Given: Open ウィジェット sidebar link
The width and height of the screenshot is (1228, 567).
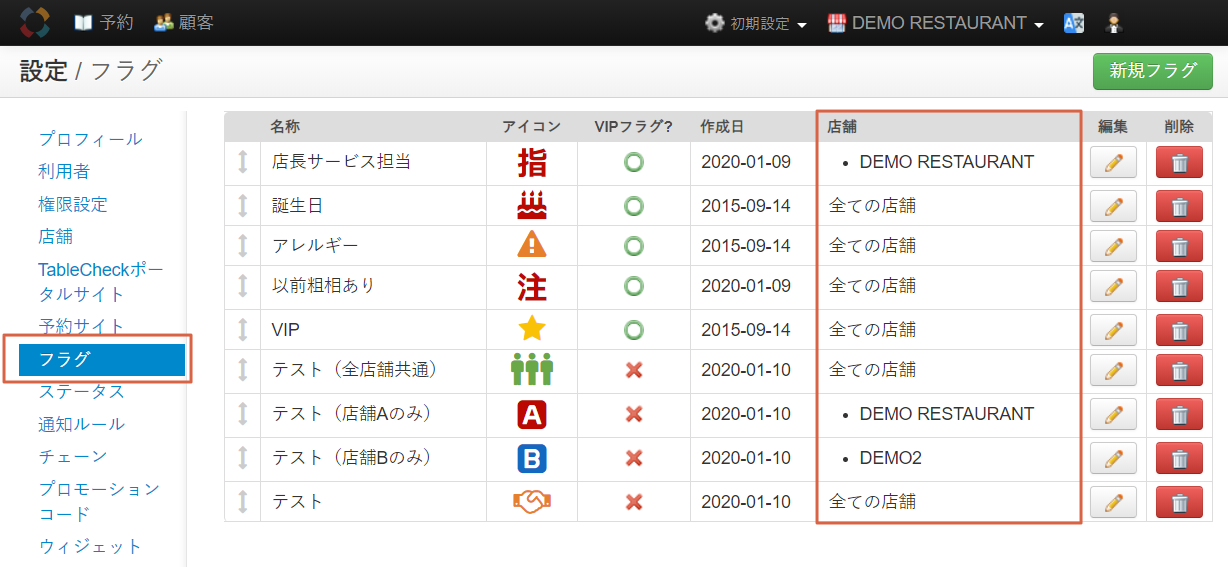Looking at the screenshot, I should pyautogui.click(x=90, y=546).
